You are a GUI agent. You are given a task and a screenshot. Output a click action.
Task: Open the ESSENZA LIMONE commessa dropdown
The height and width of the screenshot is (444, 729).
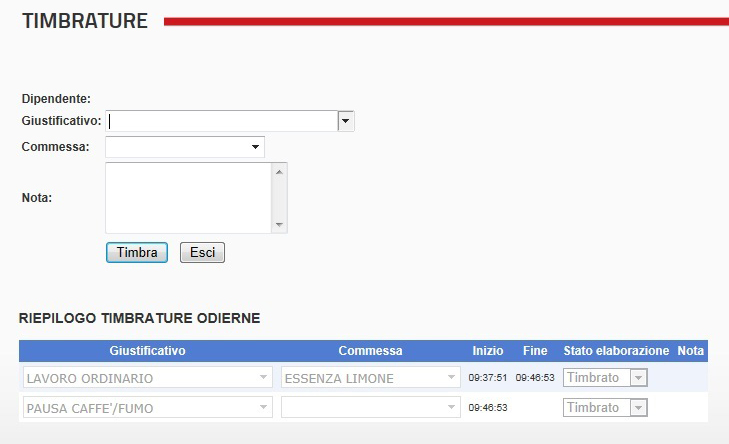(x=452, y=378)
